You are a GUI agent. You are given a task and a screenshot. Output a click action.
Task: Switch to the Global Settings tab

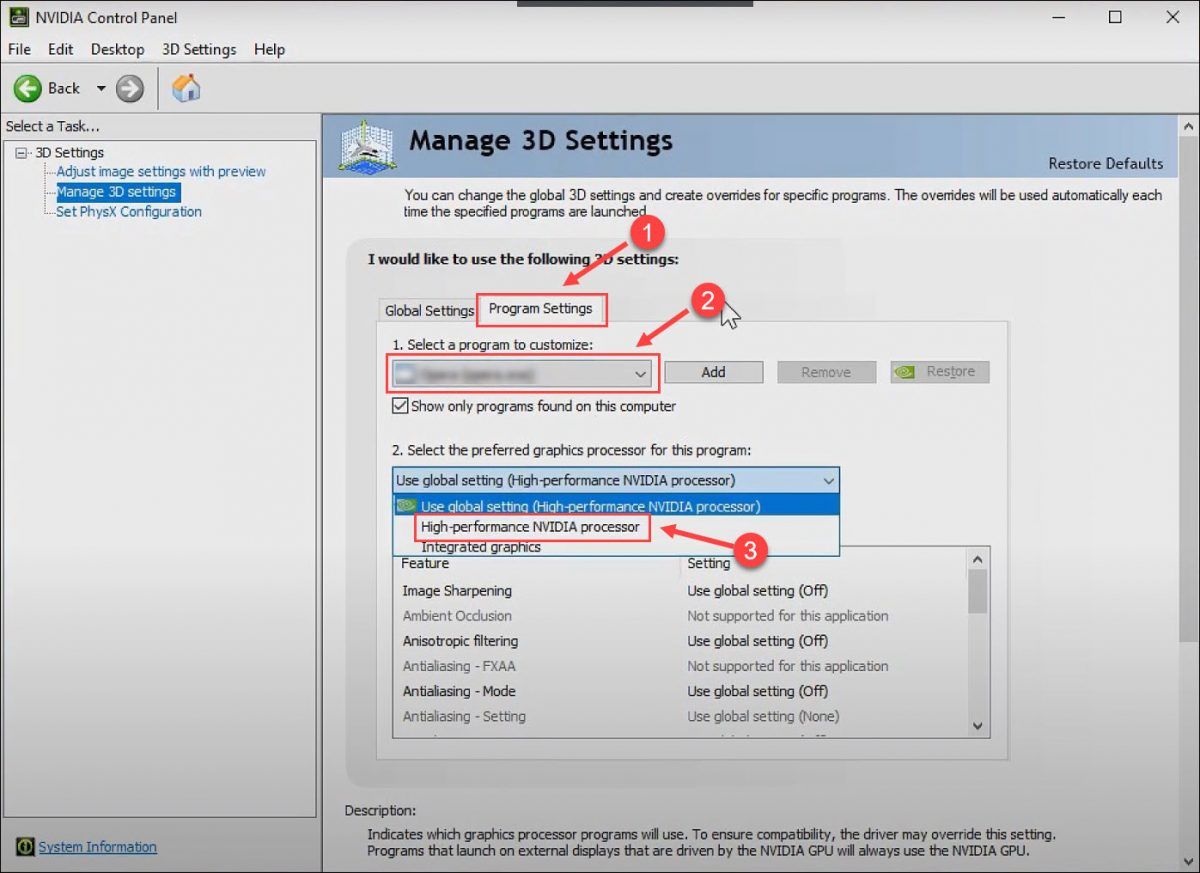(x=429, y=310)
